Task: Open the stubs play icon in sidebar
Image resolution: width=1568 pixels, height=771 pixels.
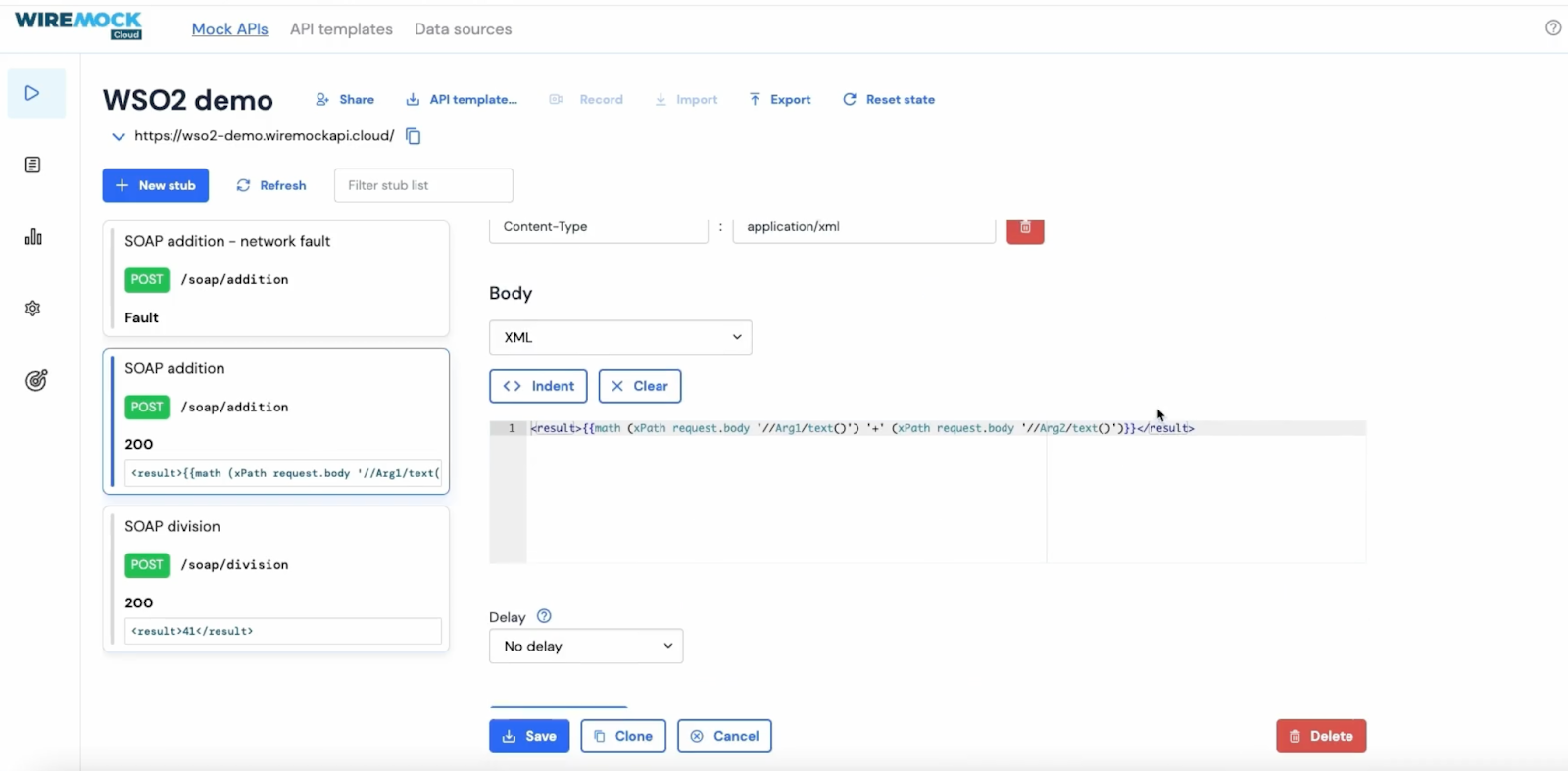Action: tap(32, 93)
